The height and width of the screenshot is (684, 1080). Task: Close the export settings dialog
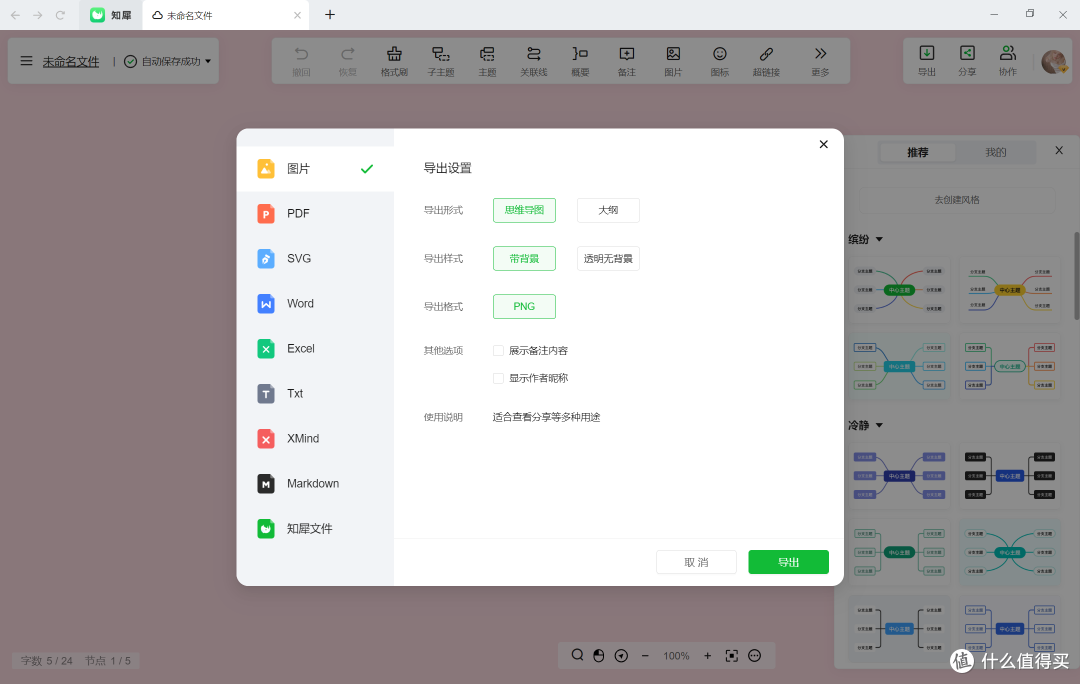[x=823, y=144]
